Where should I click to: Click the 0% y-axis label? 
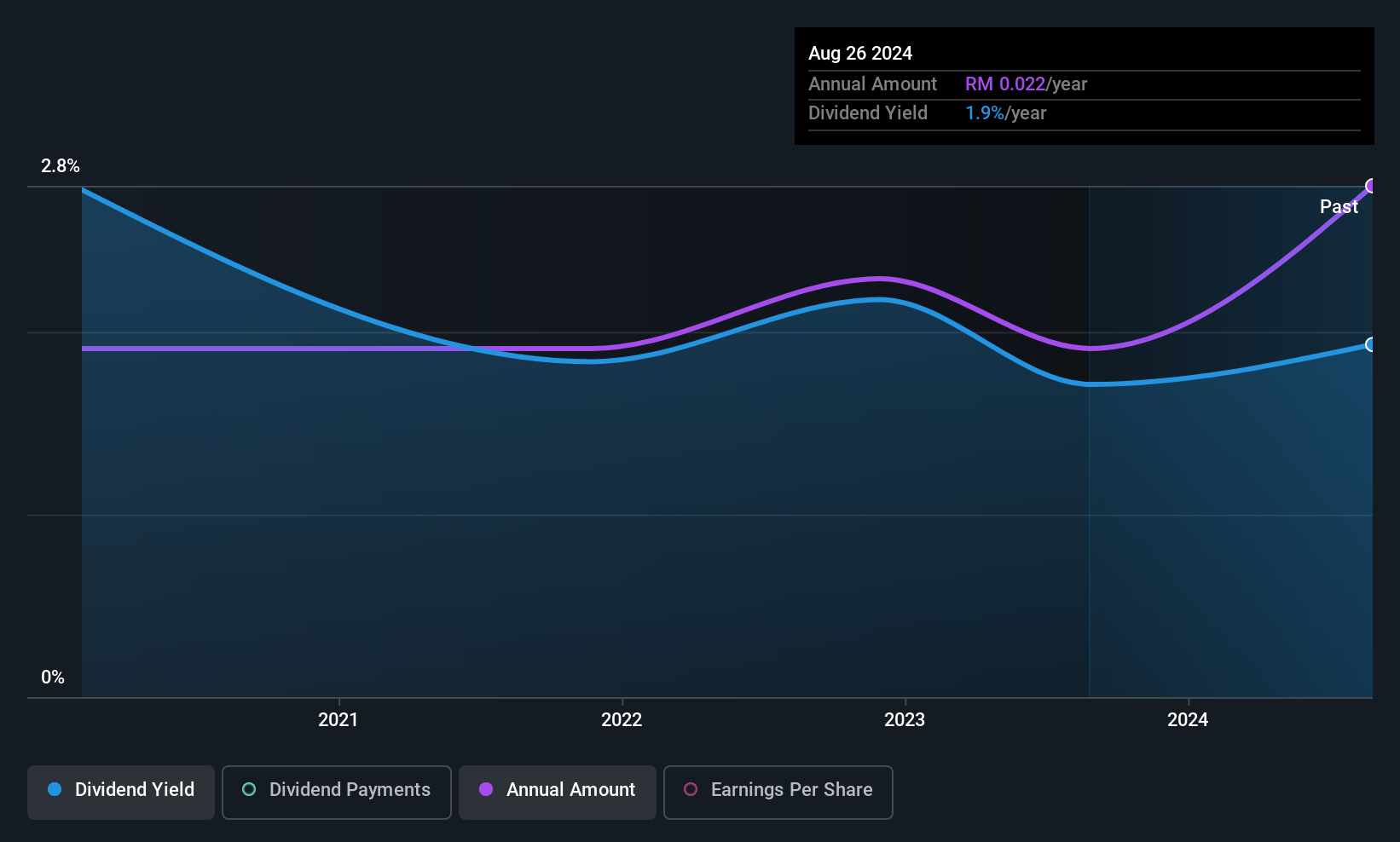(53, 677)
